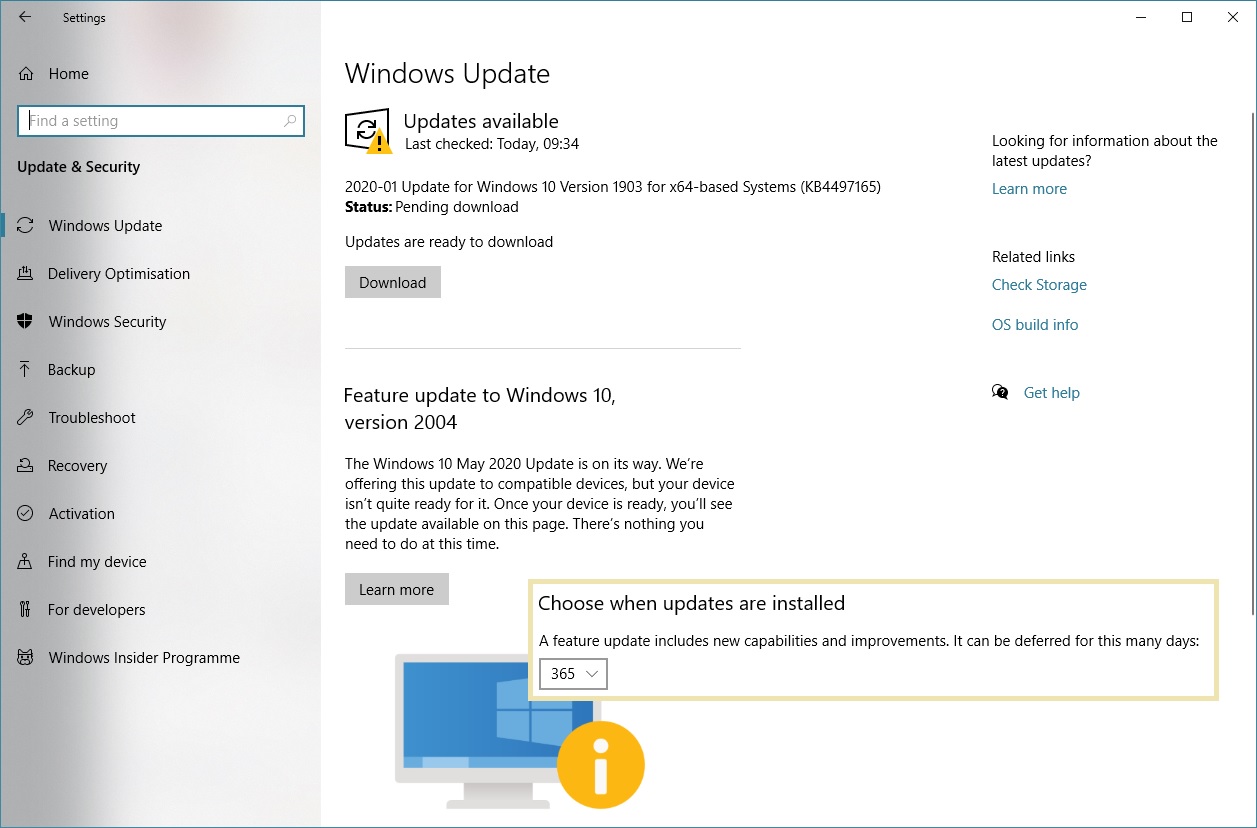1257x828 pixels.
Task: Click the back arrow icon in Settings
Action: [x=25, y=17]
